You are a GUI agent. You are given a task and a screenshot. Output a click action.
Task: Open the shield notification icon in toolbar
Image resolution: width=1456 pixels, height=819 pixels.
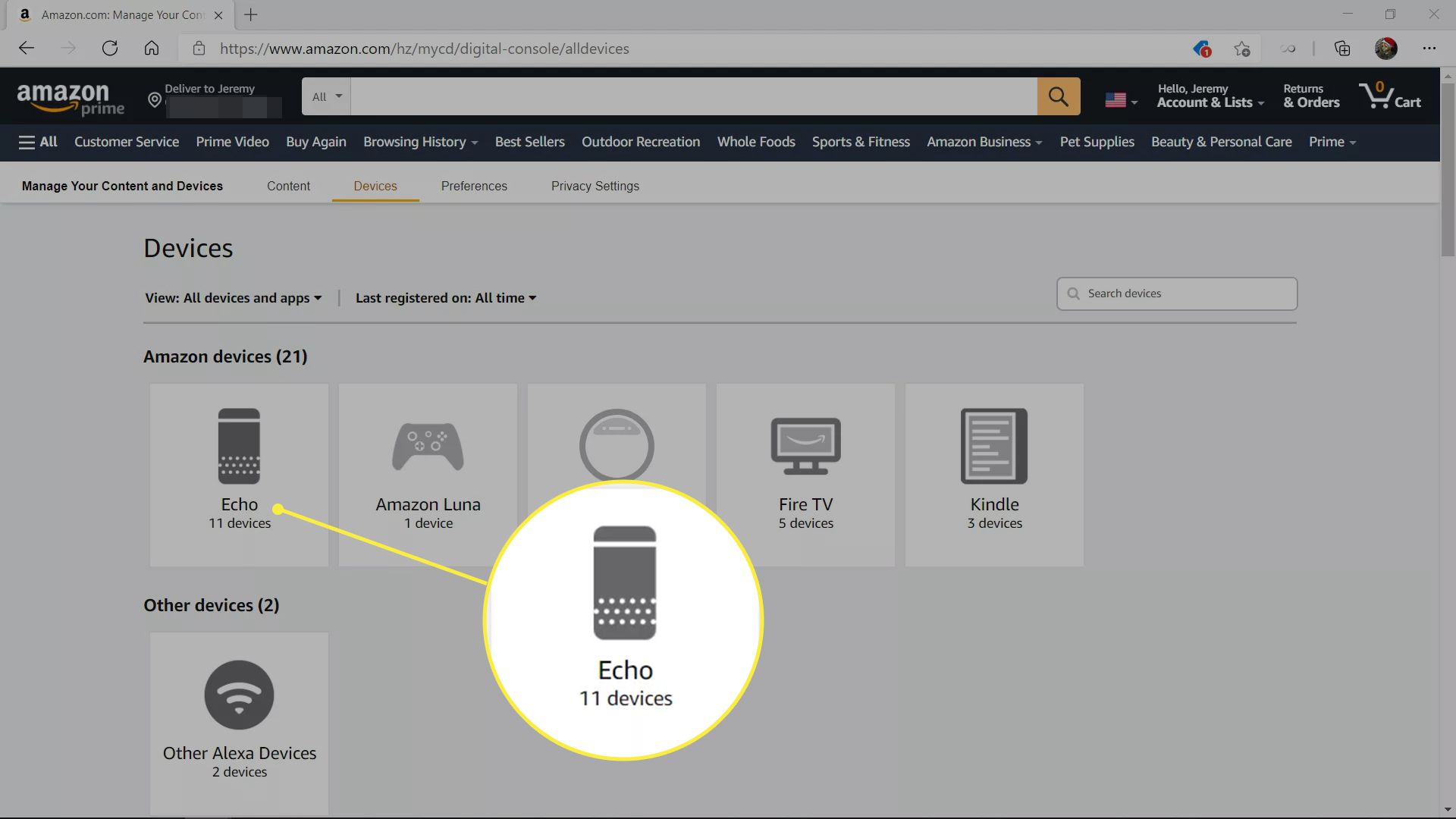click(x=1201, y=49)
